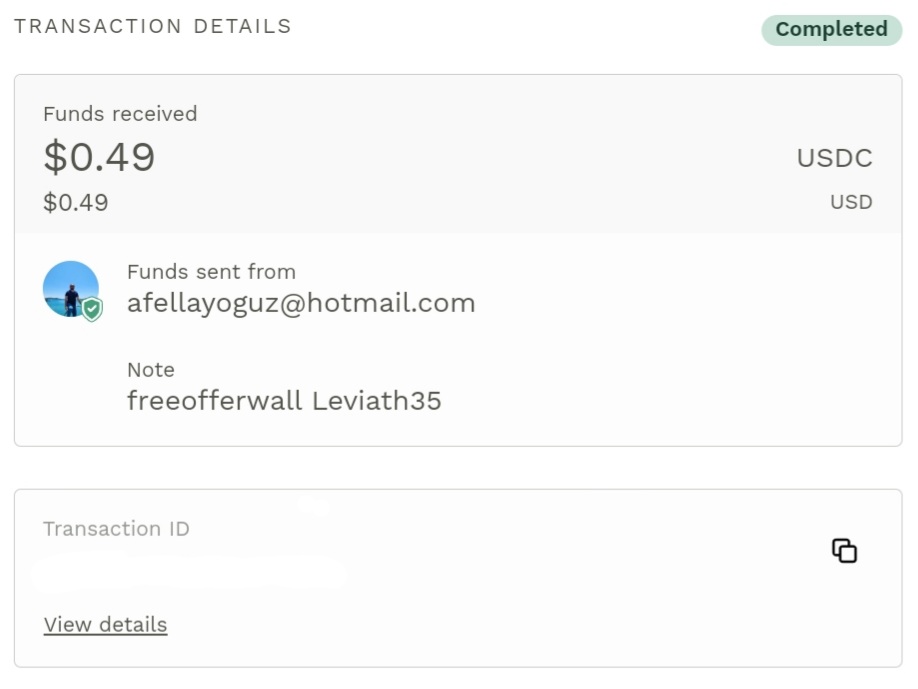Screen dimensions: 918x689
Task: Click the sender's profile avatar
Action: click(x=71, y=289)
